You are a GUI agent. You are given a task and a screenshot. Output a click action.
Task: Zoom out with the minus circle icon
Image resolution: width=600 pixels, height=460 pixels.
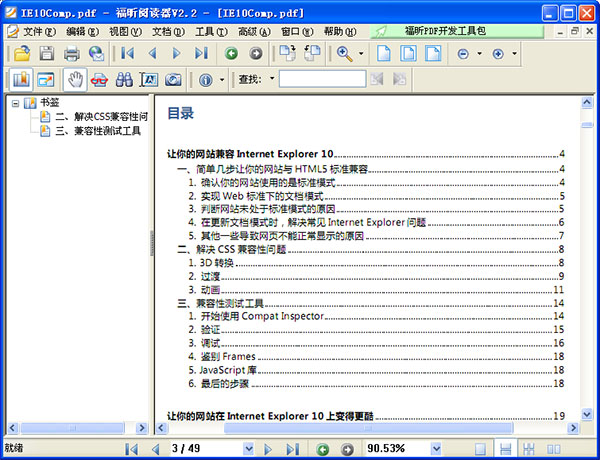(463, 54)
